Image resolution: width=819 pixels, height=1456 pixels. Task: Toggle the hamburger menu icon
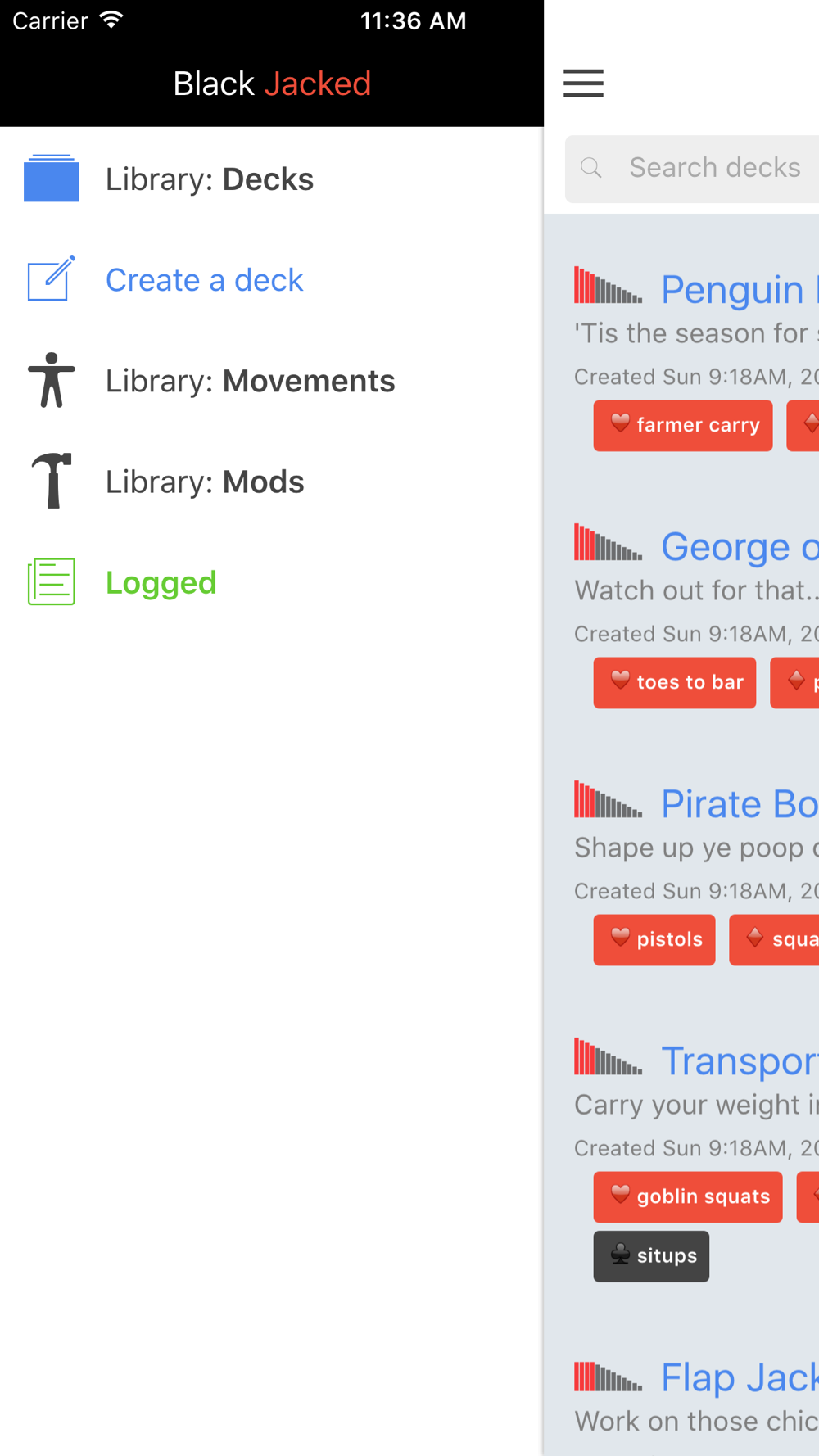(x=583, y=84)
